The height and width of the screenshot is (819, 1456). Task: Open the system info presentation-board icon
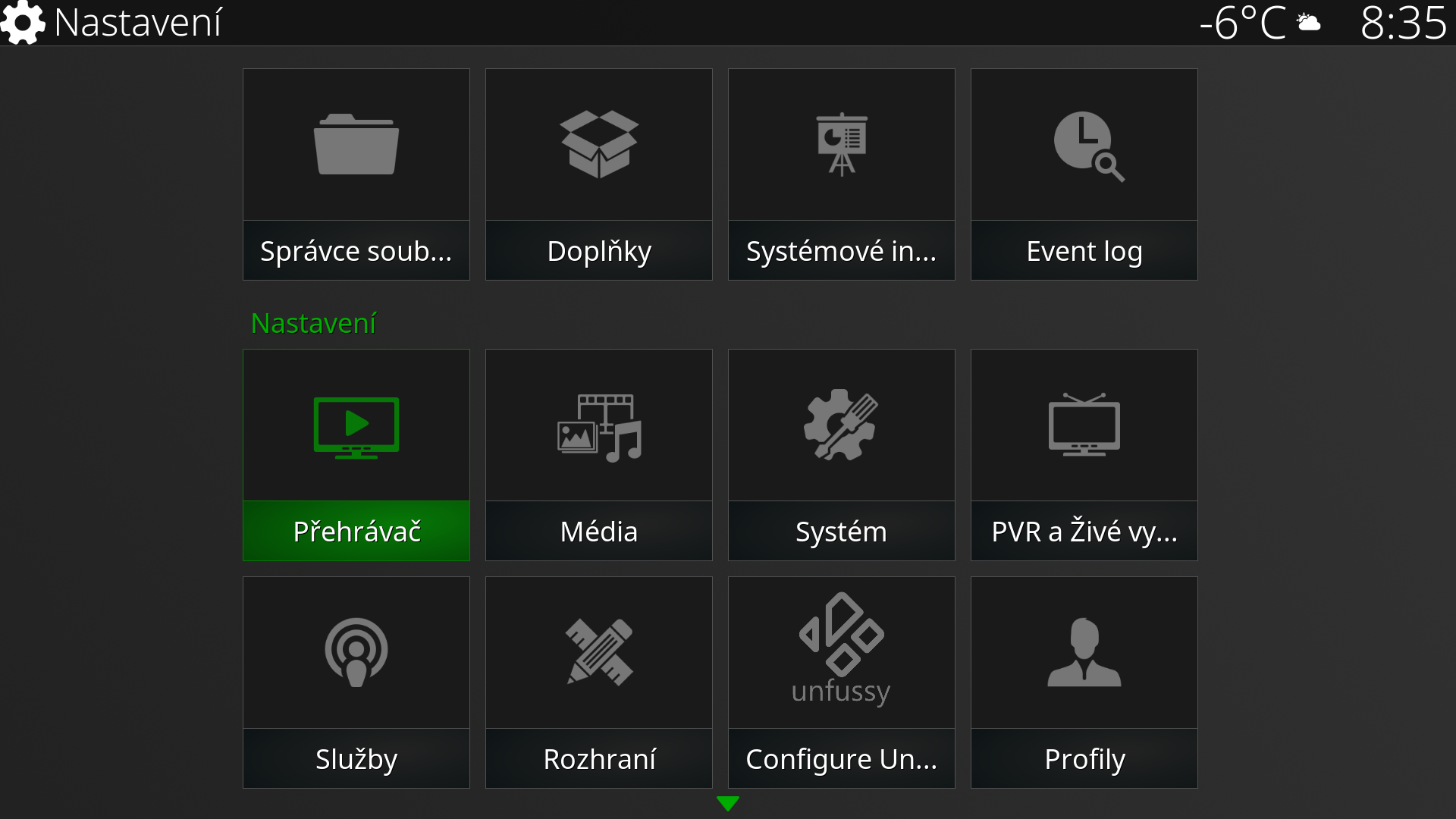click(842, 144)
